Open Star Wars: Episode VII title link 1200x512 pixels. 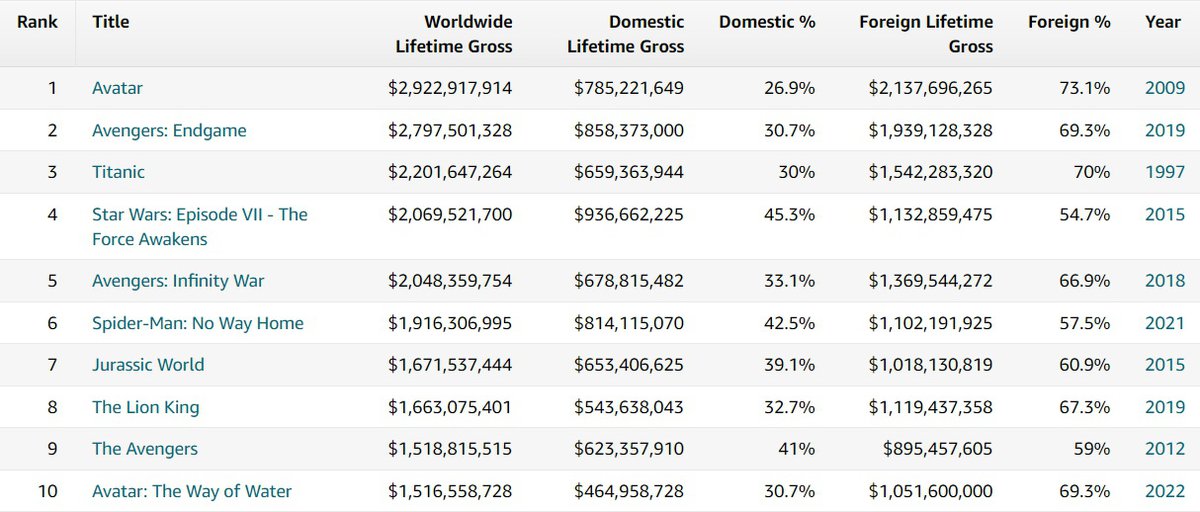tap(199, 215)
